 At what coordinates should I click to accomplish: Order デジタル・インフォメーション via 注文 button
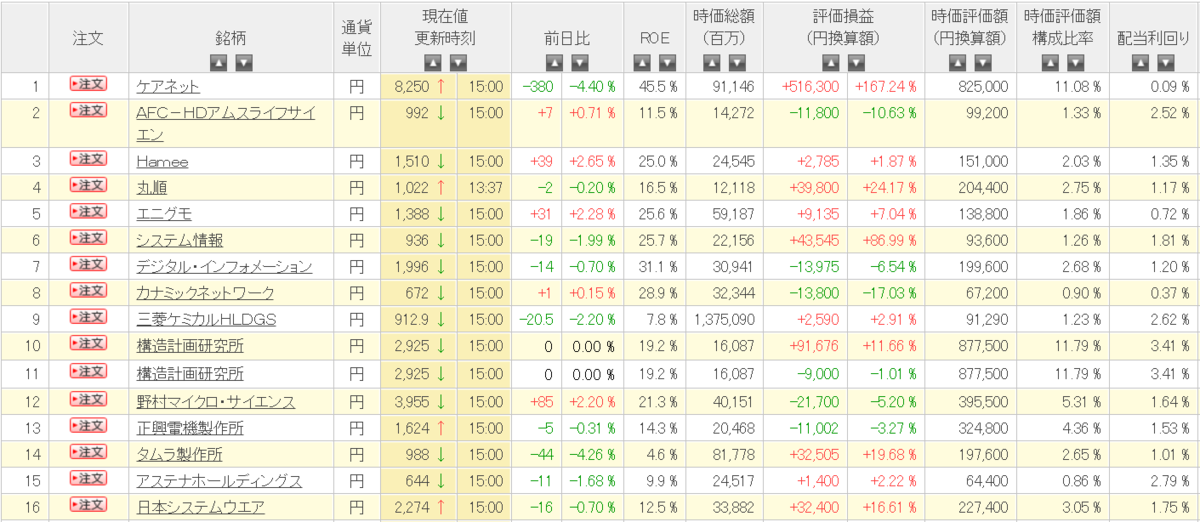tap(88, 264)
